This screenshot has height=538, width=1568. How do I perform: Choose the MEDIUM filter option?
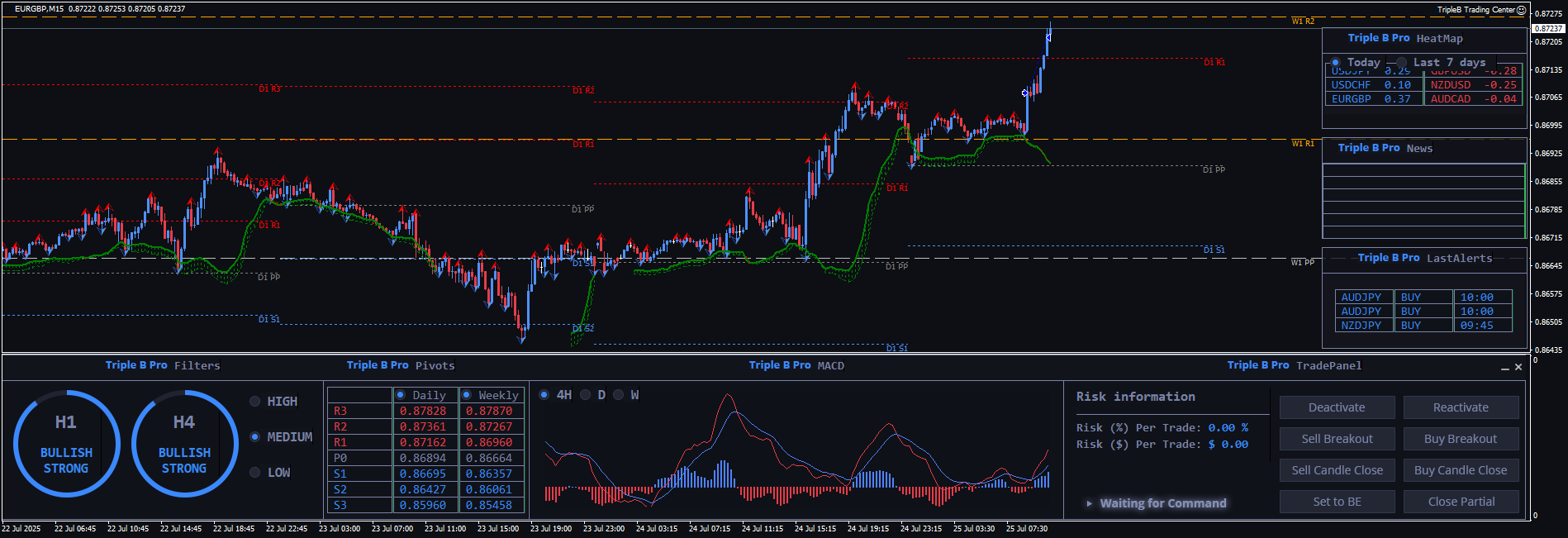tap(255, 437)
